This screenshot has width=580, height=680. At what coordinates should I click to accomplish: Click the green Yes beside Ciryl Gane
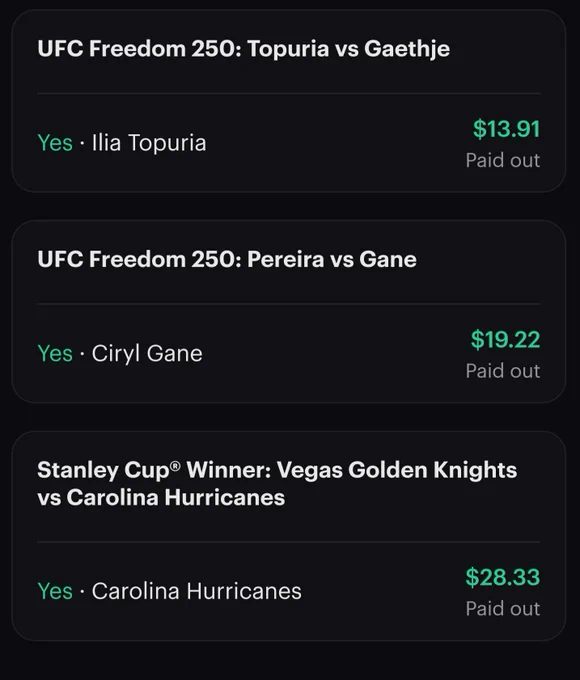pyautogui.click(x=55, y=353)
